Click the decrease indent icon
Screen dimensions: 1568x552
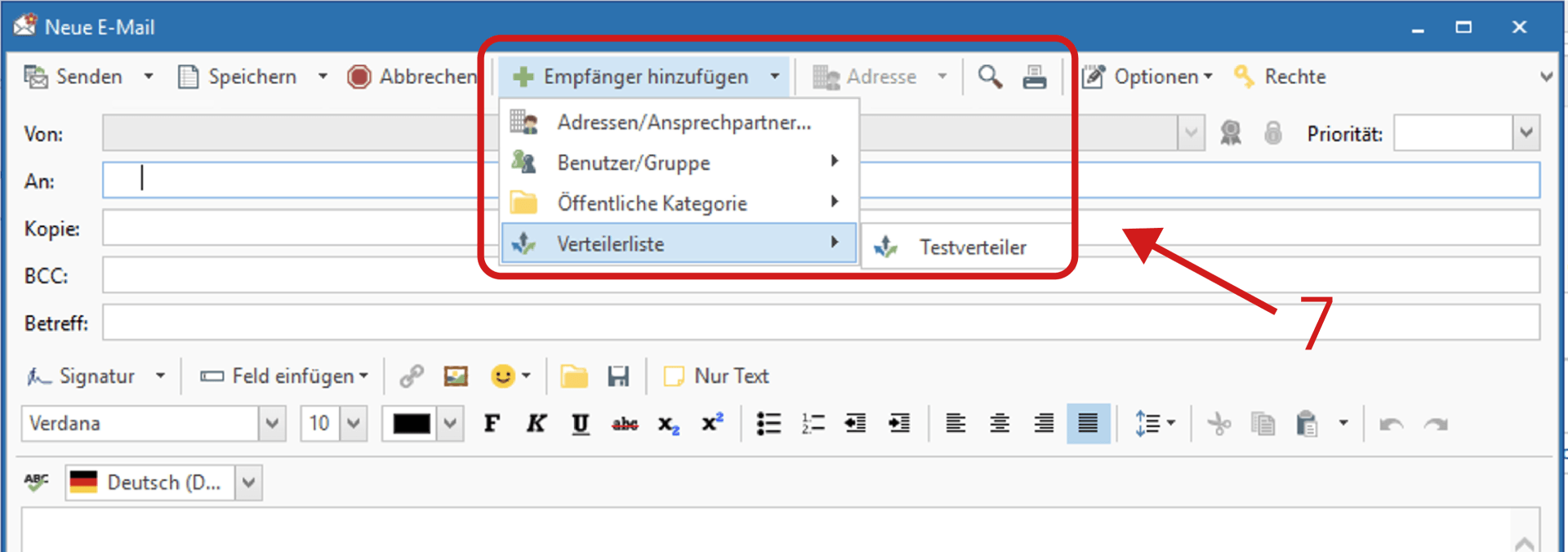tap(855, 424)
